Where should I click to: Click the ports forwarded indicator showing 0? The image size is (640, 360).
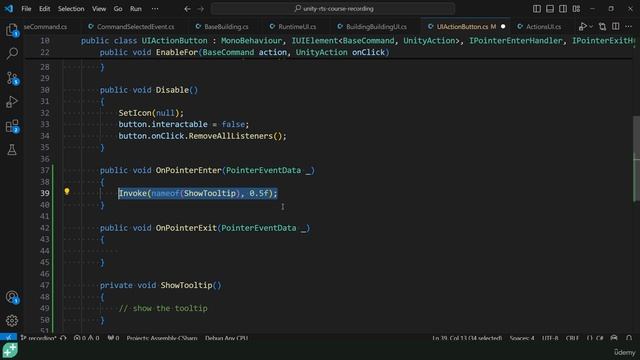tap(113, 338)
